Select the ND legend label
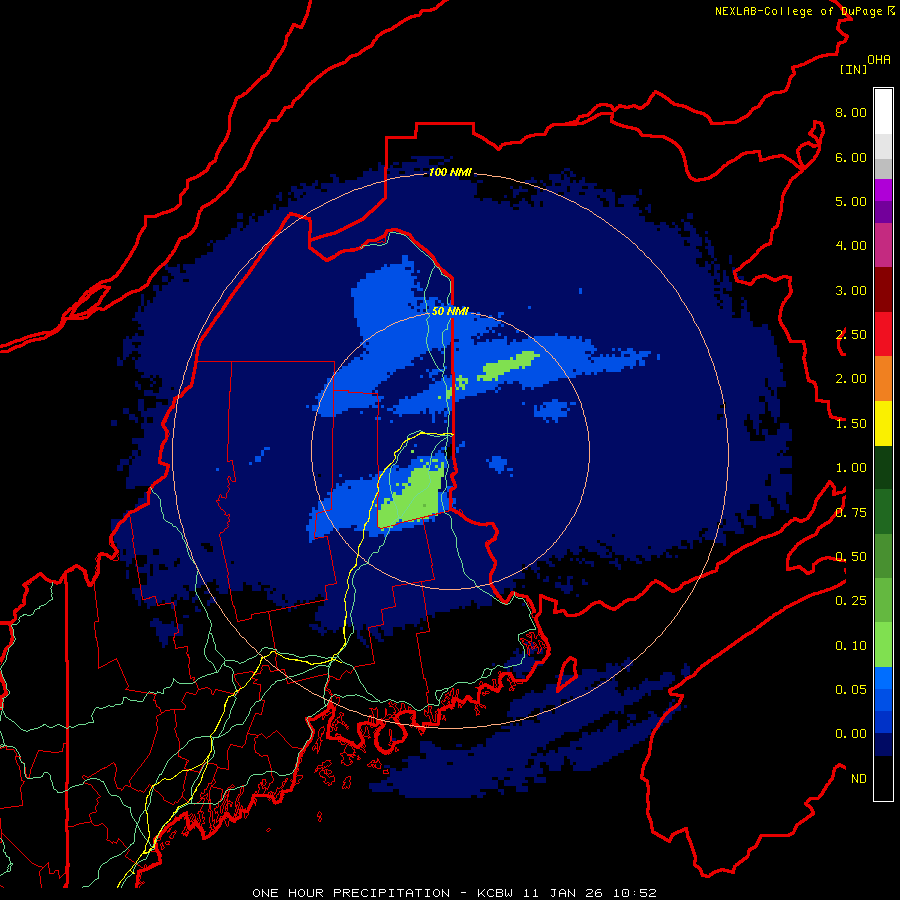Image resolution: width=900 pixels, height=900 pixels. pos(859,779)
